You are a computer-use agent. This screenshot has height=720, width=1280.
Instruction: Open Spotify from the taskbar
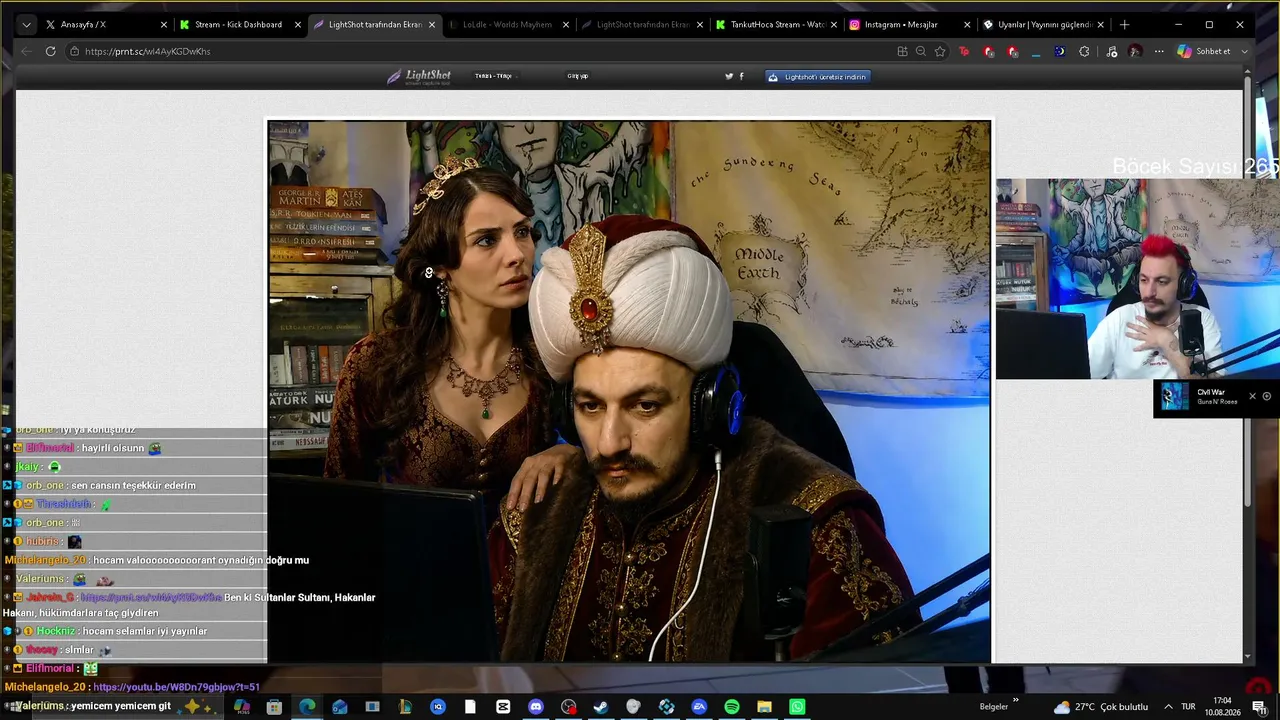pos(732,707)
